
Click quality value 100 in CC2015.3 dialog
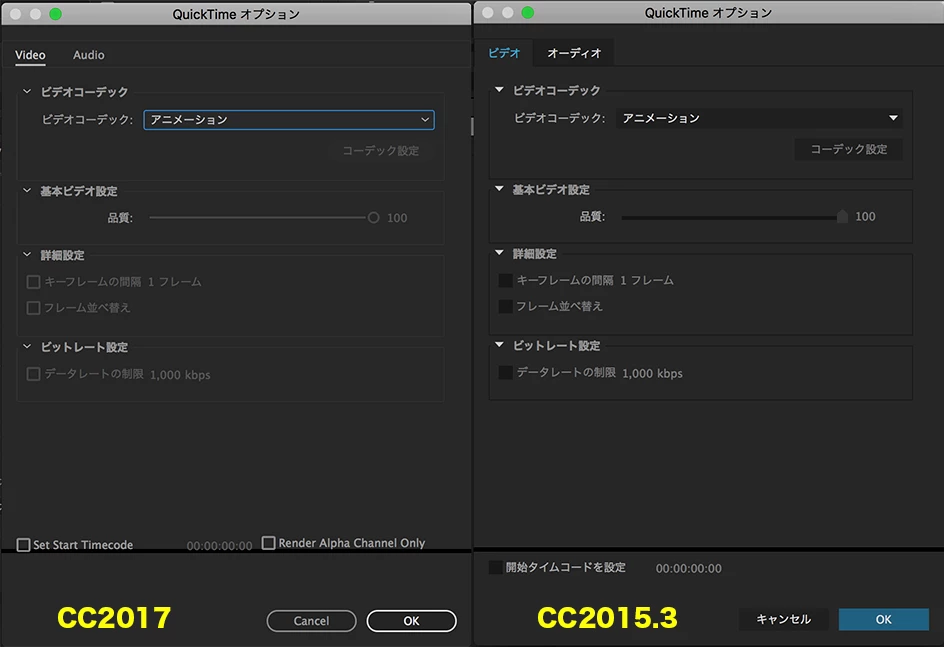click(x=865, y=216)
